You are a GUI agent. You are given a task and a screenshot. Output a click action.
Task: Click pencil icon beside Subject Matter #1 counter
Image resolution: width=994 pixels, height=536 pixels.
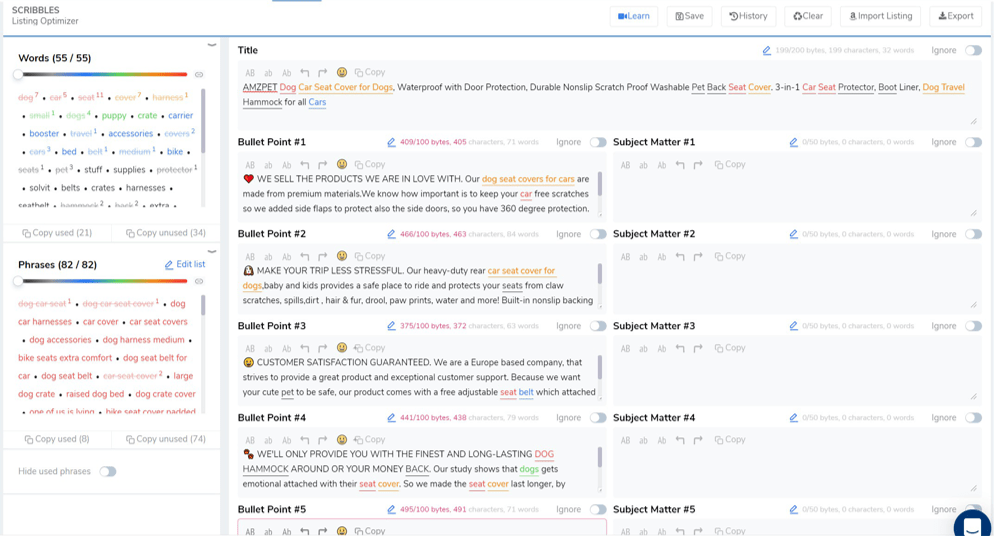[793, 142]
